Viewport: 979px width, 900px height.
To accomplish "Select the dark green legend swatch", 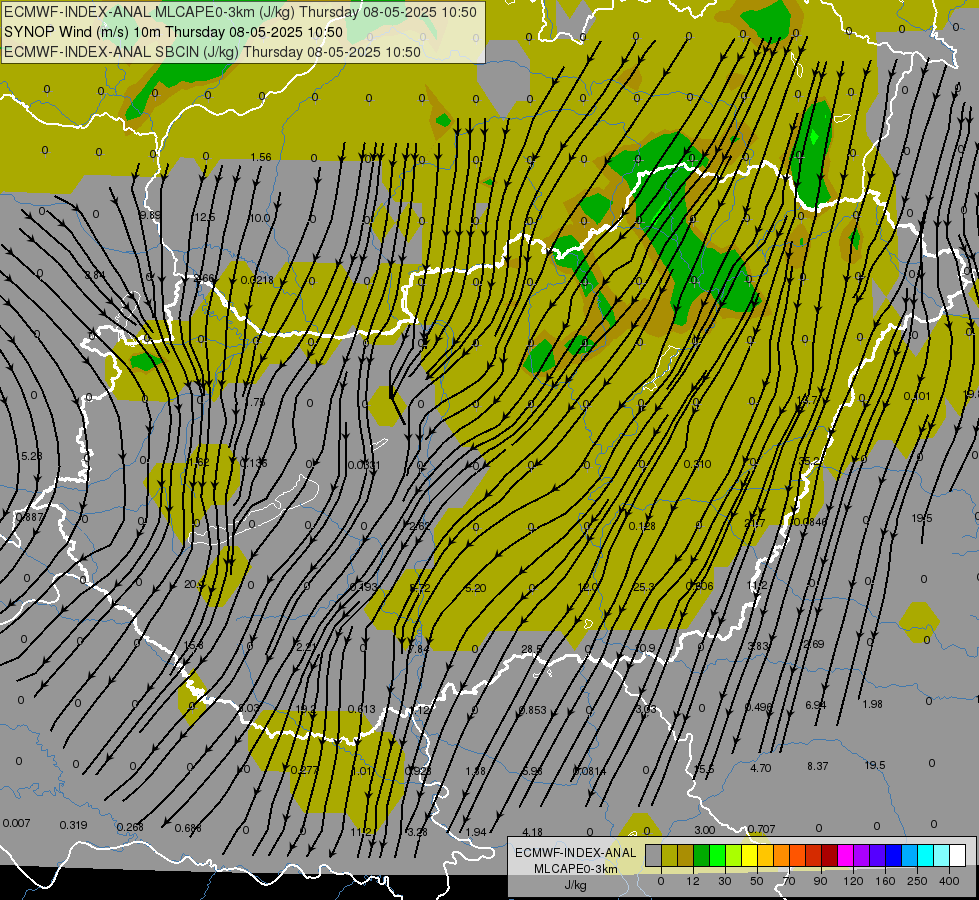I will coord(701,856).
